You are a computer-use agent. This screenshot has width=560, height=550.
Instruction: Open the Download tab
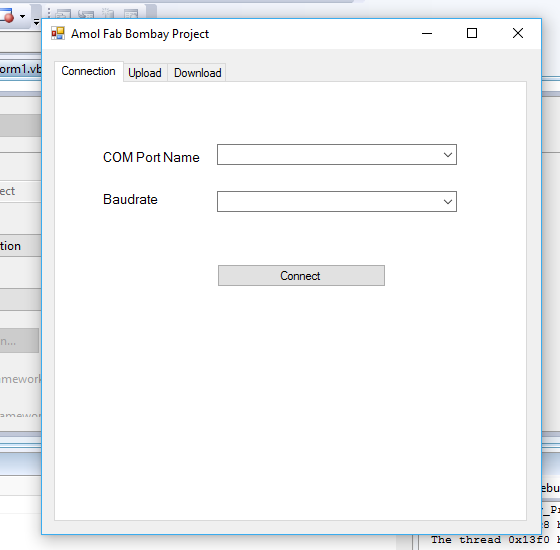pos(198,73)
